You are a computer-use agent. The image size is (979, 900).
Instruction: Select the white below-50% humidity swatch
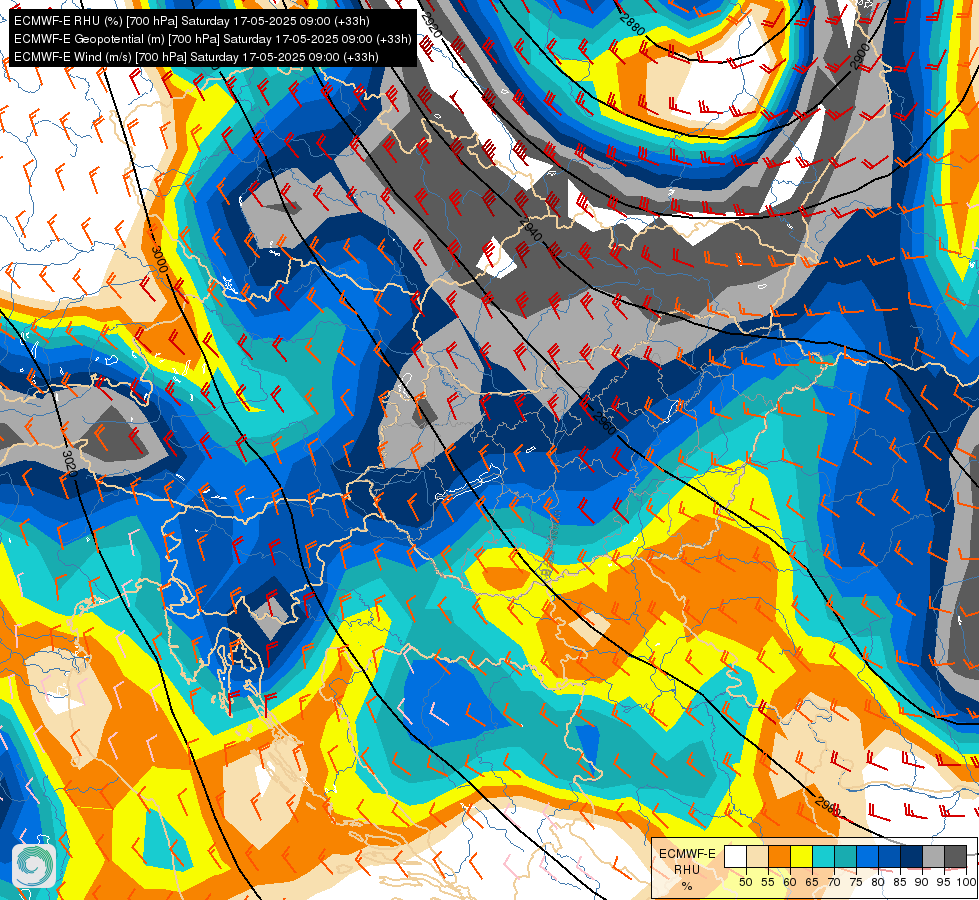(735, 857)
